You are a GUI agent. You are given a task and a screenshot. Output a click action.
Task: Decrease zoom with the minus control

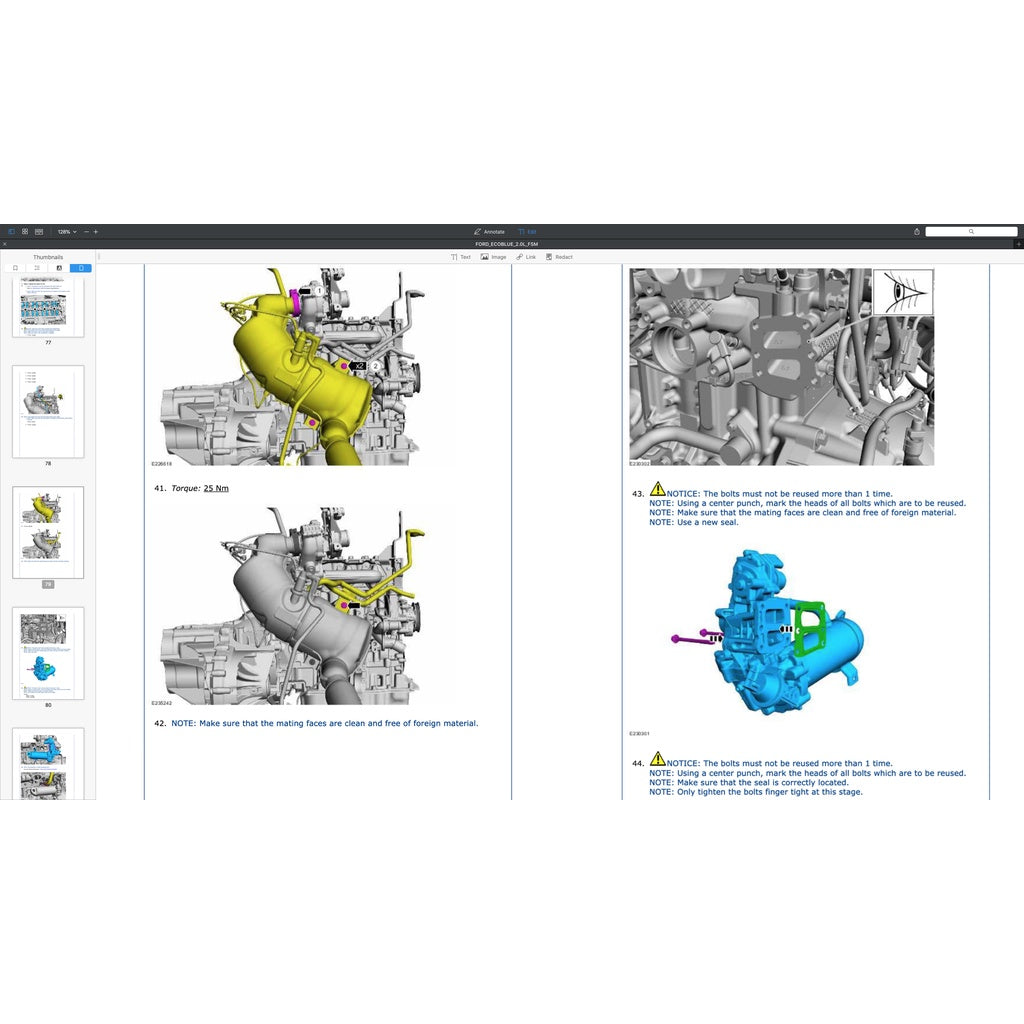click(x=86, y=231)
